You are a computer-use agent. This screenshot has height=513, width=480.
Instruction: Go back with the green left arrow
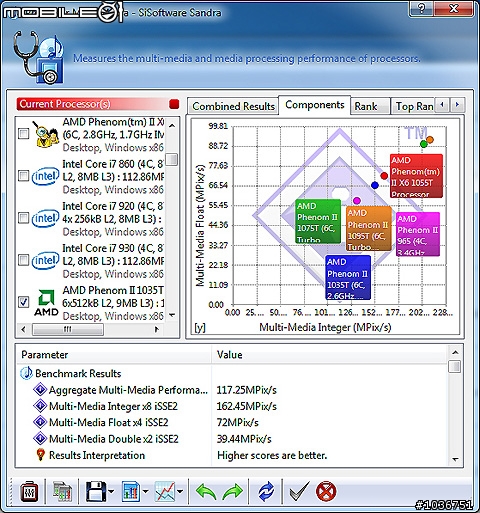[206, 492]
